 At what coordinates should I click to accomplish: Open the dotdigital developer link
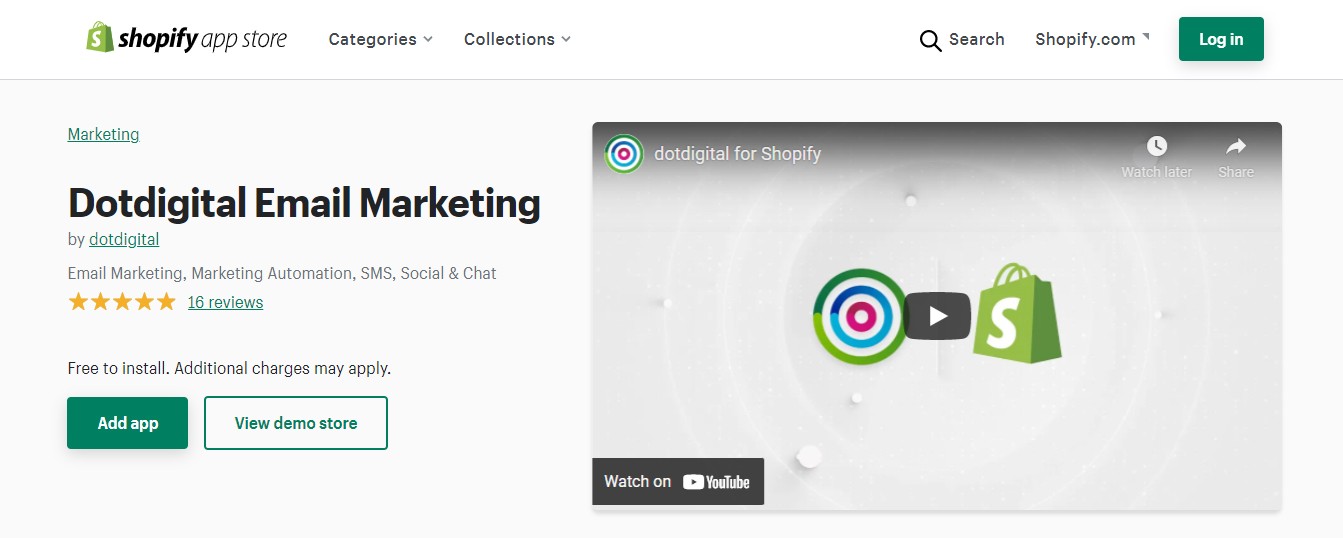124,239
